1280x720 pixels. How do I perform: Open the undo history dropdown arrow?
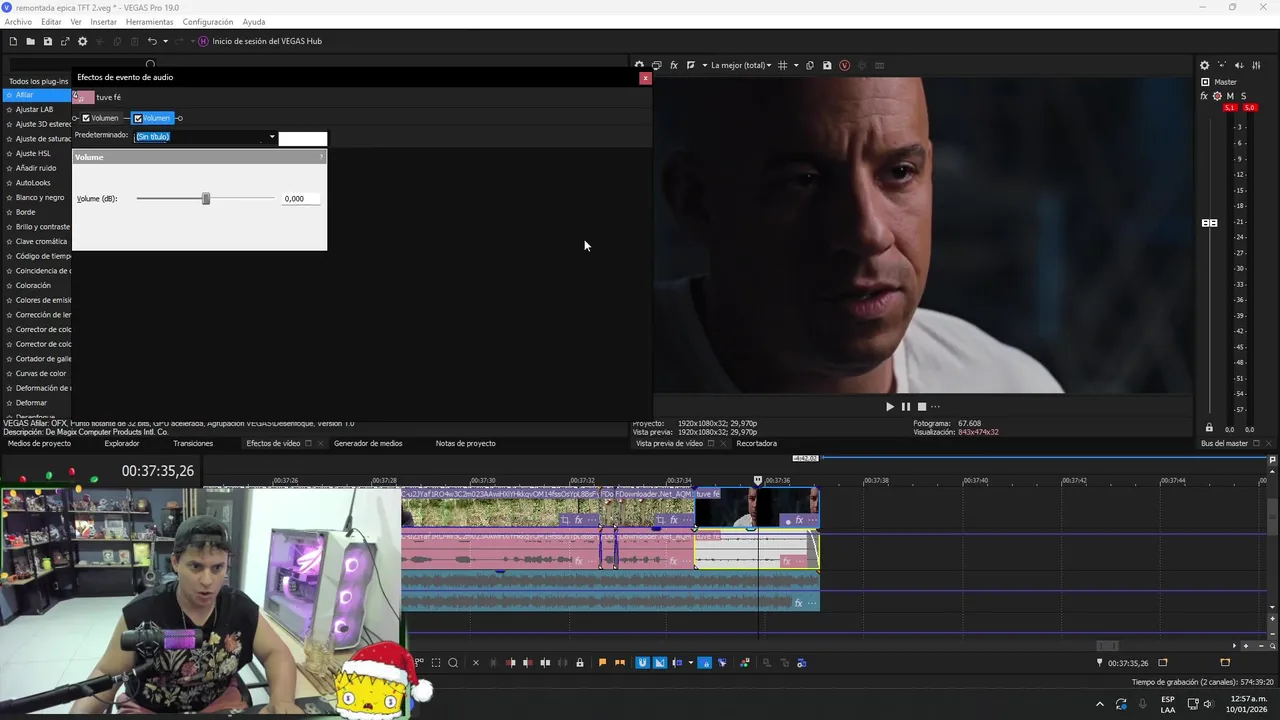(x=165, y=41)
